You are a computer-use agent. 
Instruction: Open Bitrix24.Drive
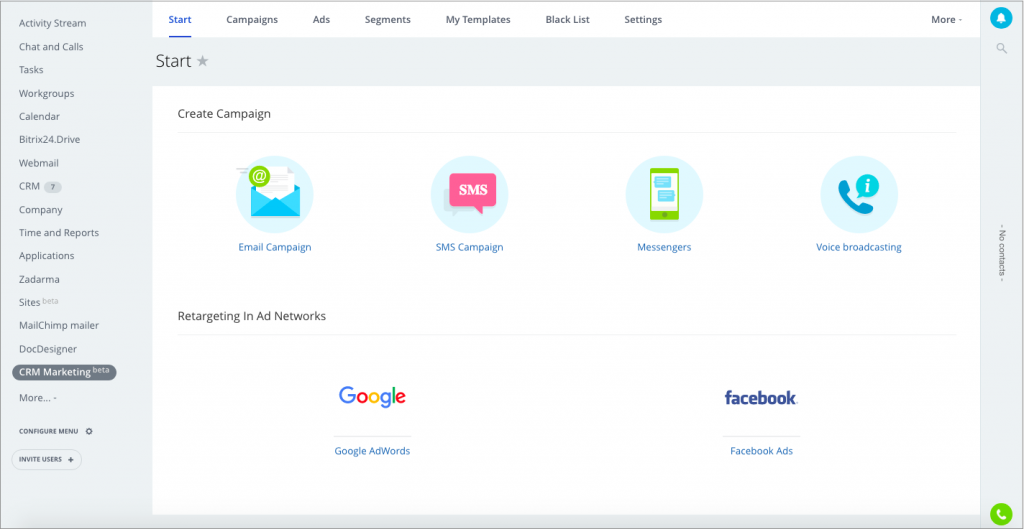click(50, 140)
